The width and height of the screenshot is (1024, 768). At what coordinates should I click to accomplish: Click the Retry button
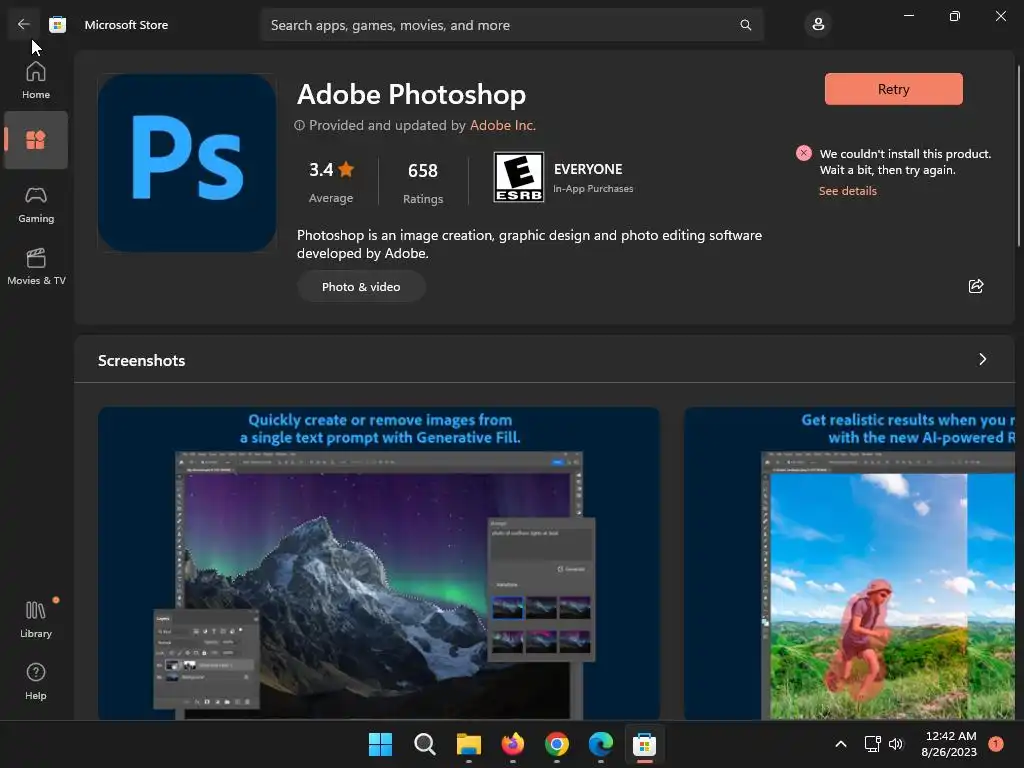pyautogui.click(x=893, y=89)
